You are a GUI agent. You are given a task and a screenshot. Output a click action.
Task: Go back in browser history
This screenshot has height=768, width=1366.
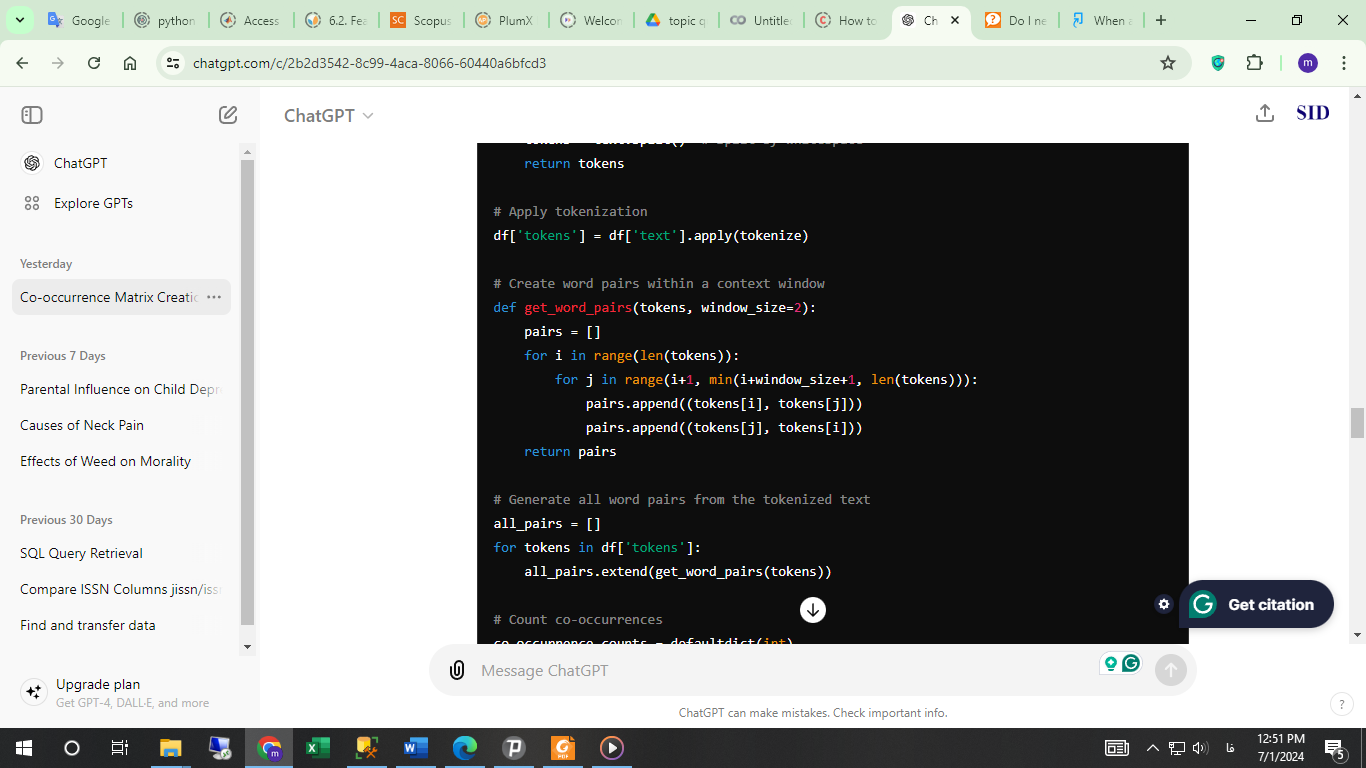point(22,63)
